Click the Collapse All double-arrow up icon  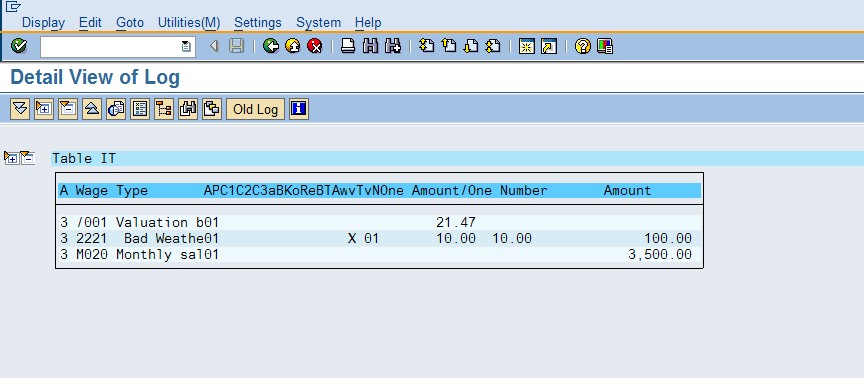click(92, 109)
